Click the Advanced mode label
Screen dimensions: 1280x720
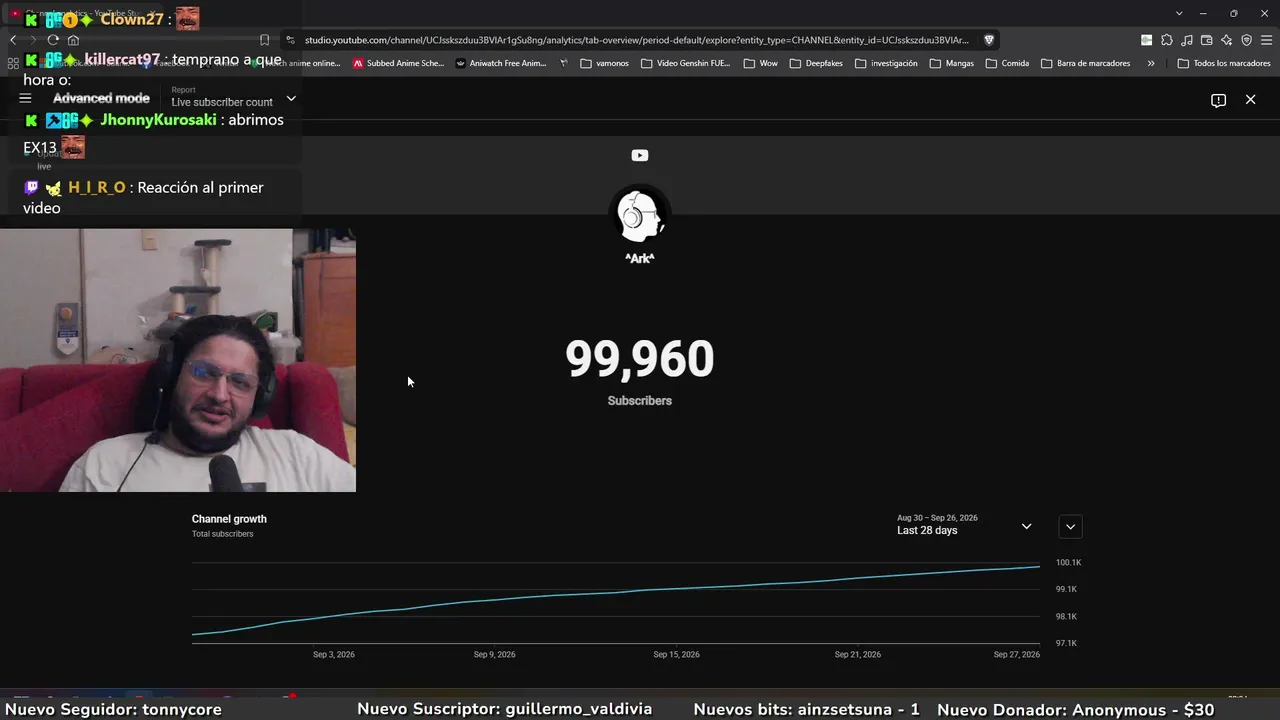tap(101, 98)
